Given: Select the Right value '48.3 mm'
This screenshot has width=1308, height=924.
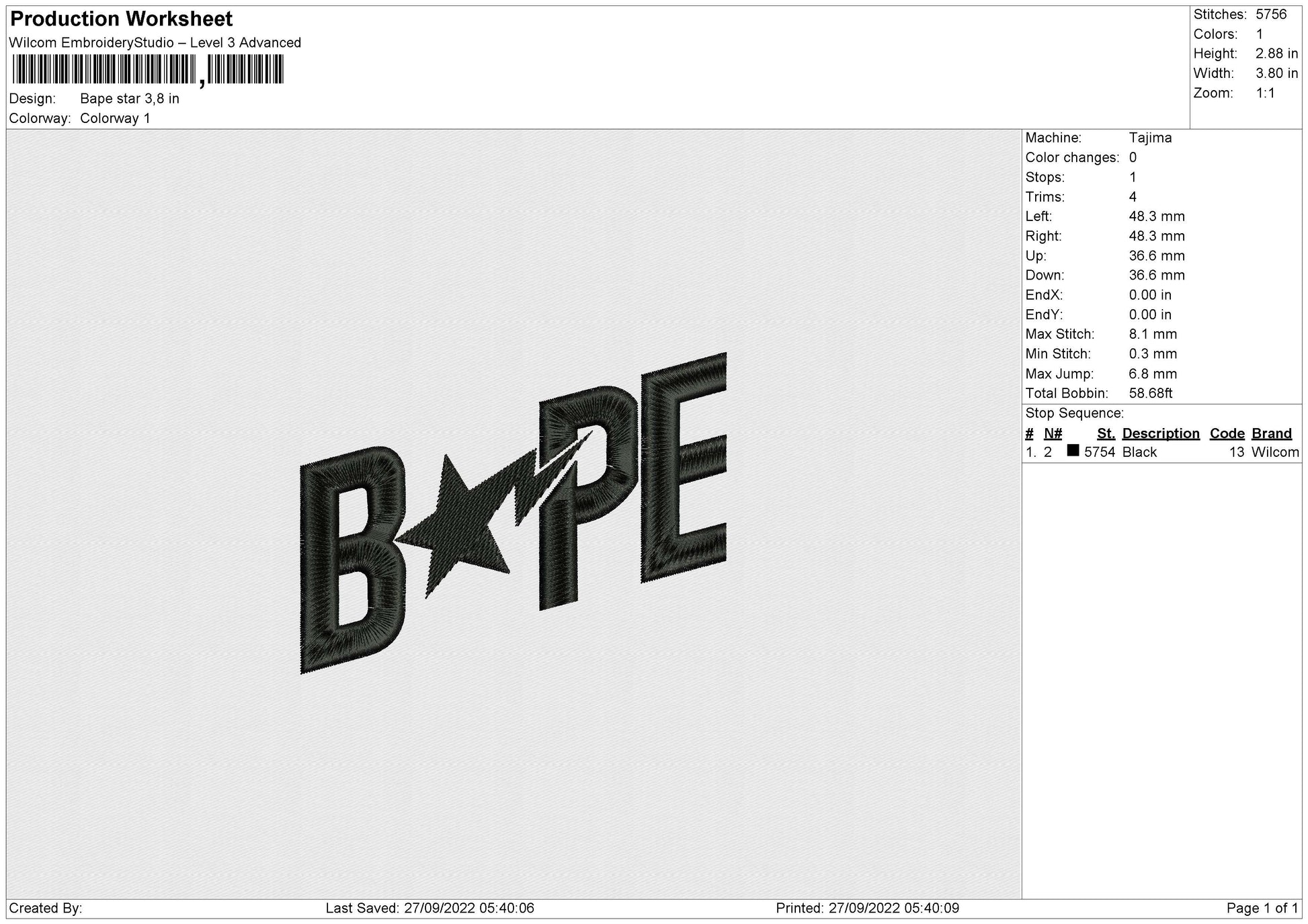Looking at the screenshot, I should click(1157, 236).
